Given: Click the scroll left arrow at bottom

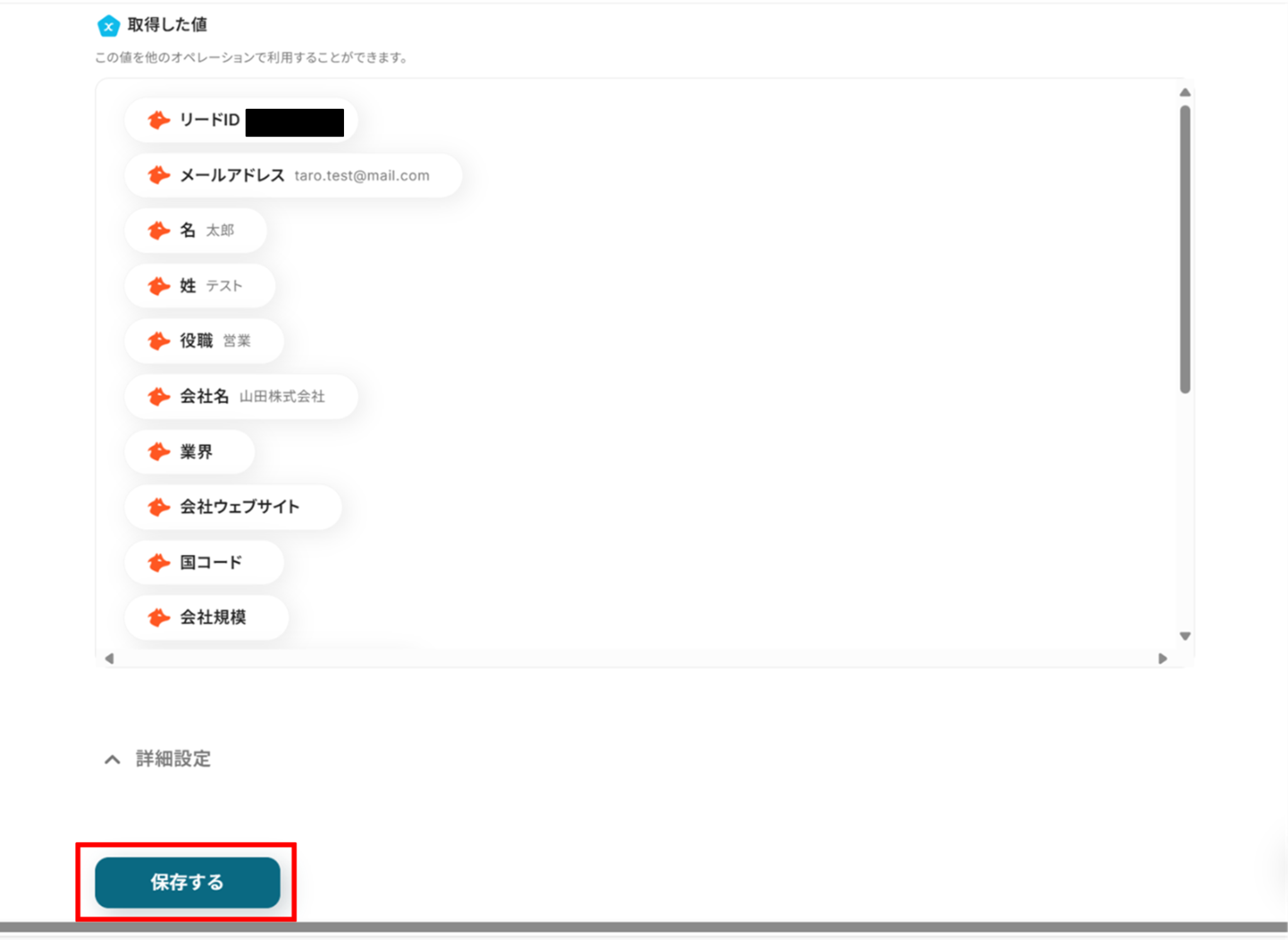Looking at the screenshot, I should click(109, 658).
